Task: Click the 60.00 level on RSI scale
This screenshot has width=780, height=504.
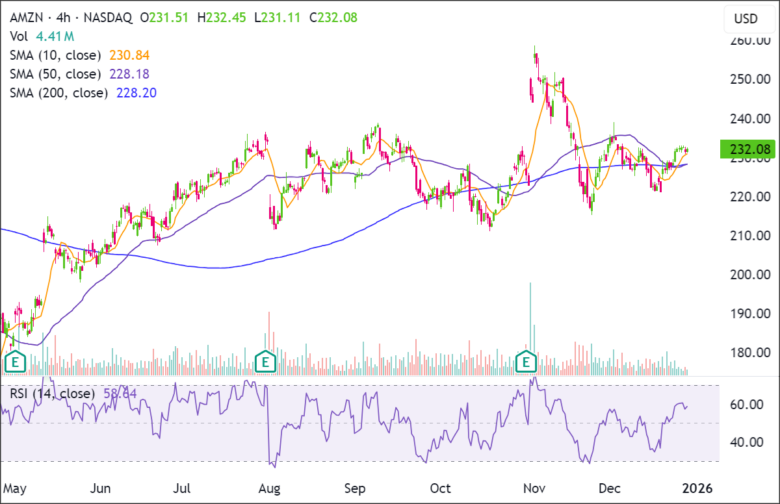Action: (741, 405)
